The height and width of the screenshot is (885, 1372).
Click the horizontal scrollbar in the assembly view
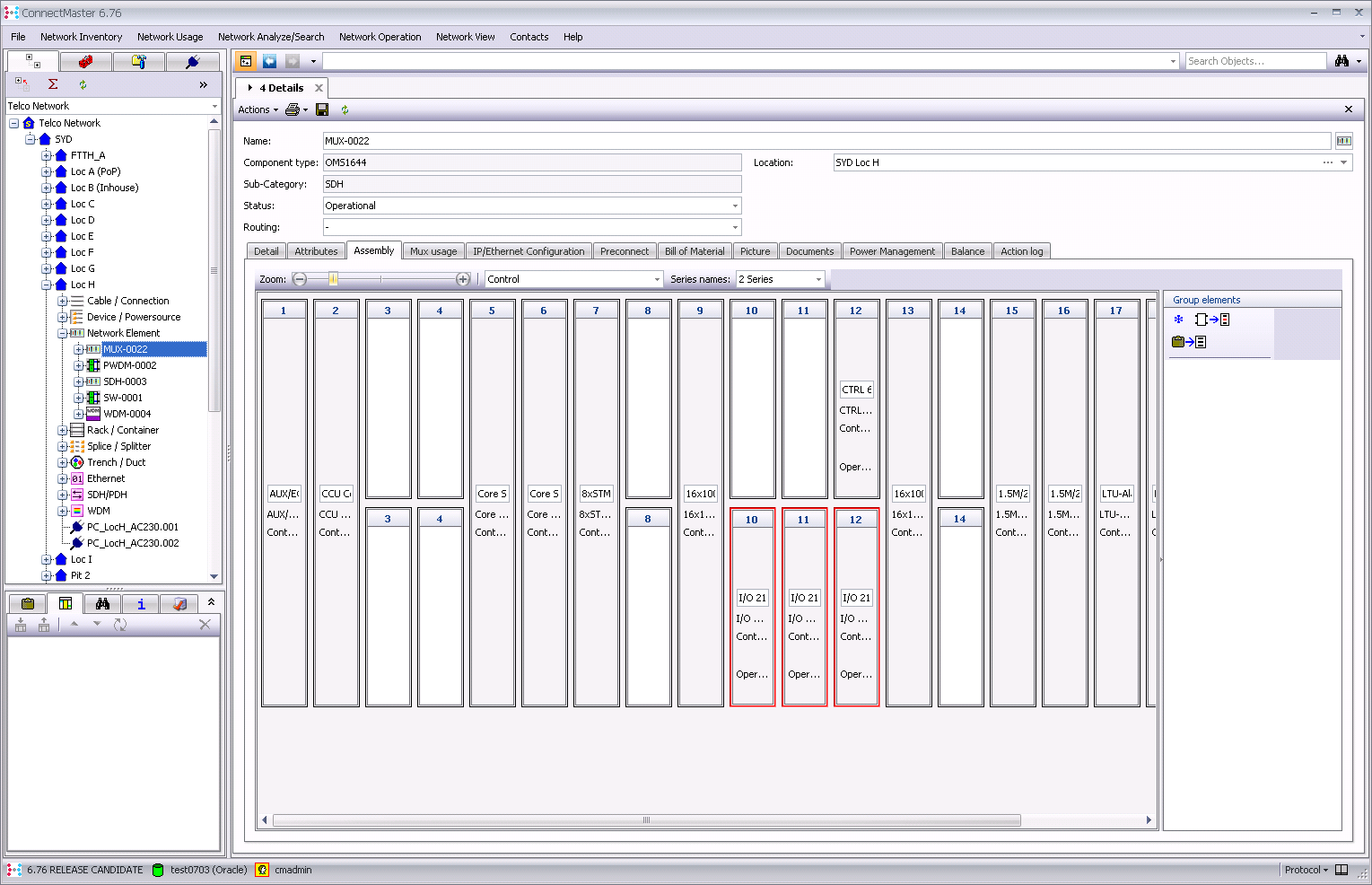pos(646,819)
